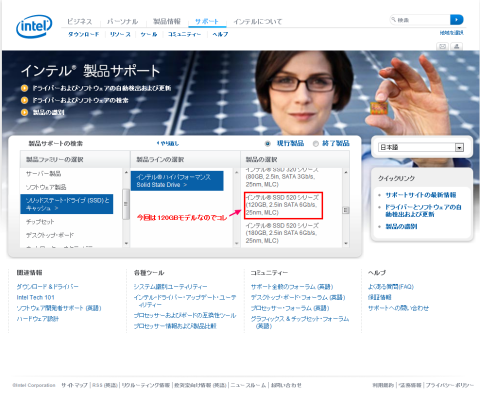Select ソリッドステート・ドライブ (SSD) とキャッシュ family
This screenshot has width=480, height=399.
point(67,204)
